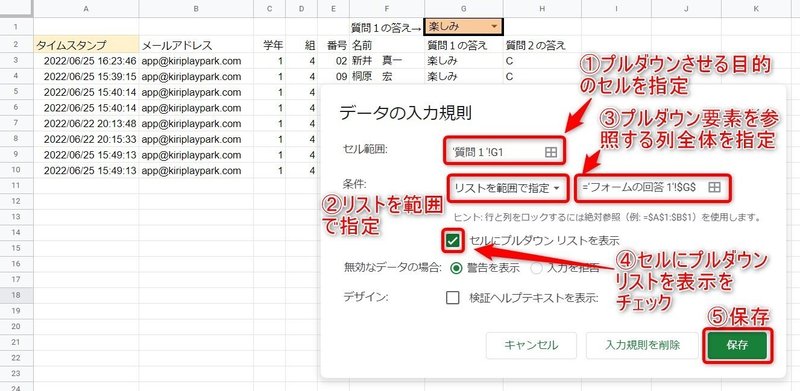The height and width of the screenshot is (391, 800).
Task: Click grid range selector icon in セル範囲 field
Action: (x=551, y=152)
